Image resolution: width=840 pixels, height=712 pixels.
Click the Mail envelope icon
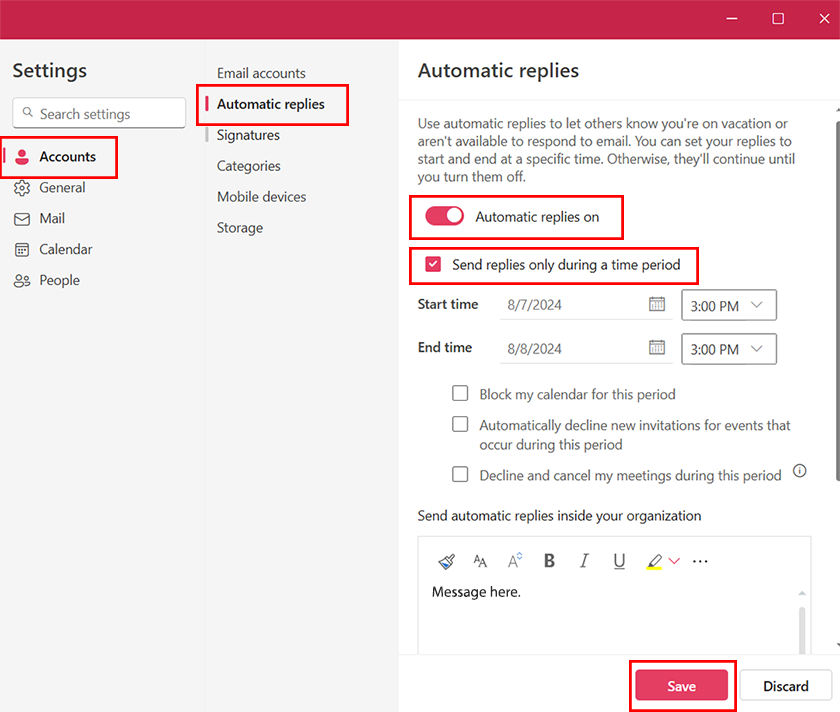click(x=22, y=219)
